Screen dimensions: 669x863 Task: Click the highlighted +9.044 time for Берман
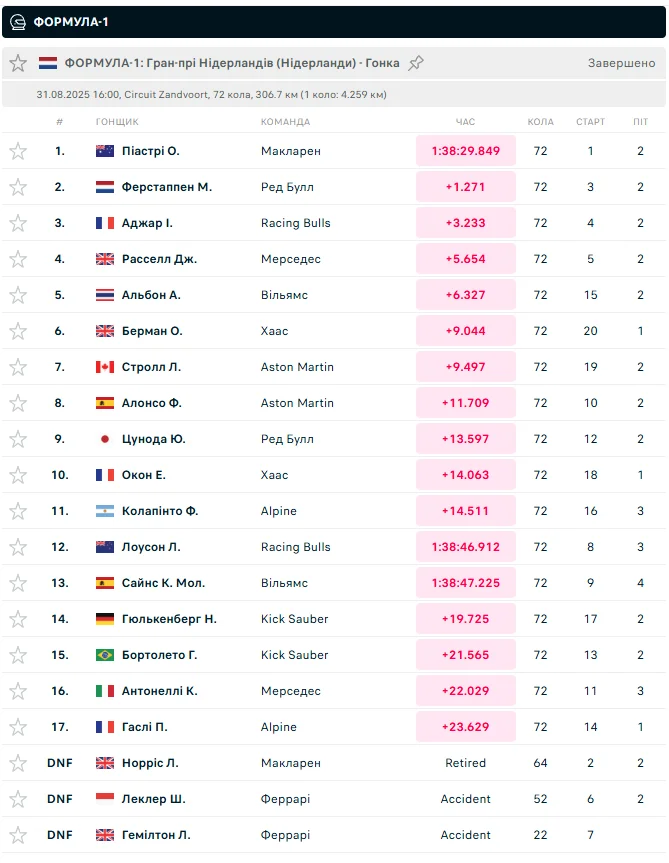click(466, 331)
